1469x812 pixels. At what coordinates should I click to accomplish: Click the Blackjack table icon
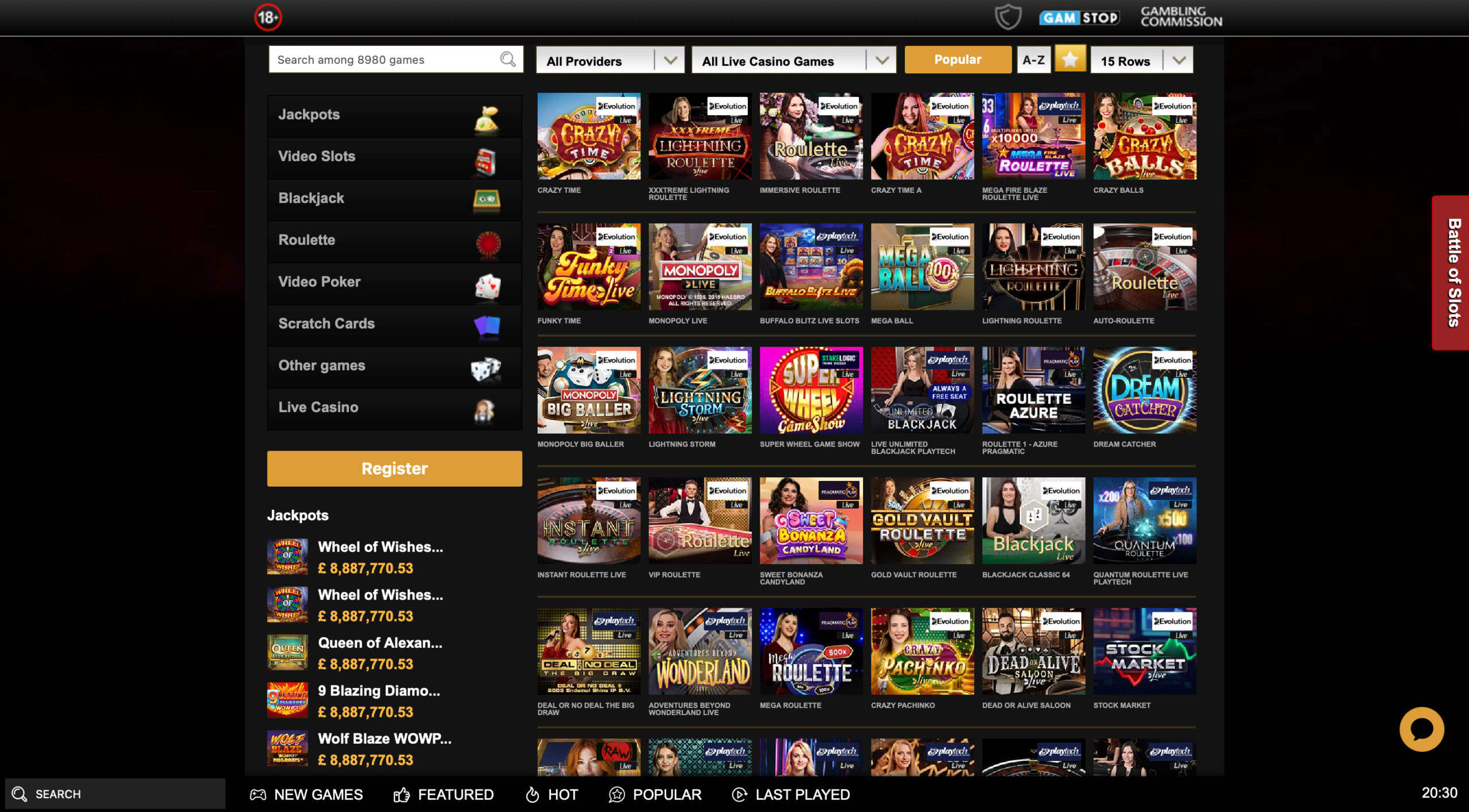pyautogui.click(x=487, y=200)
